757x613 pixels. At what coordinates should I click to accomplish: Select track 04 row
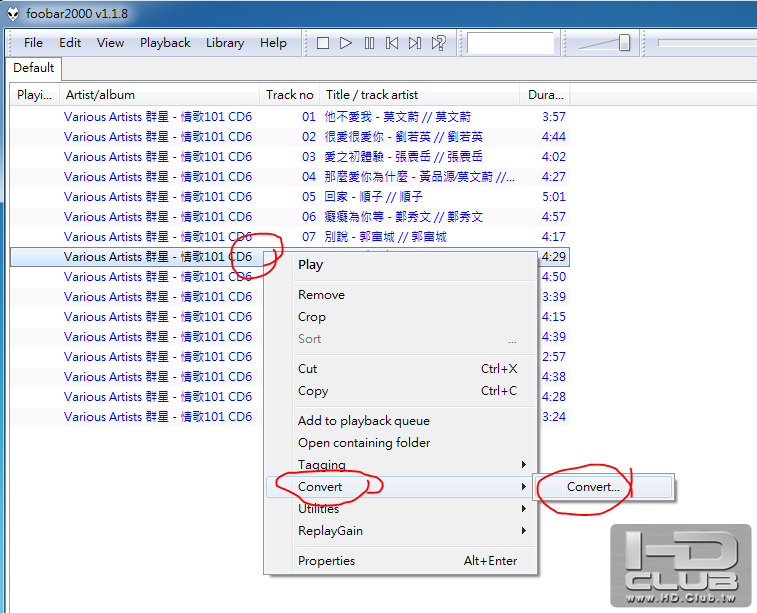point(290,177)
